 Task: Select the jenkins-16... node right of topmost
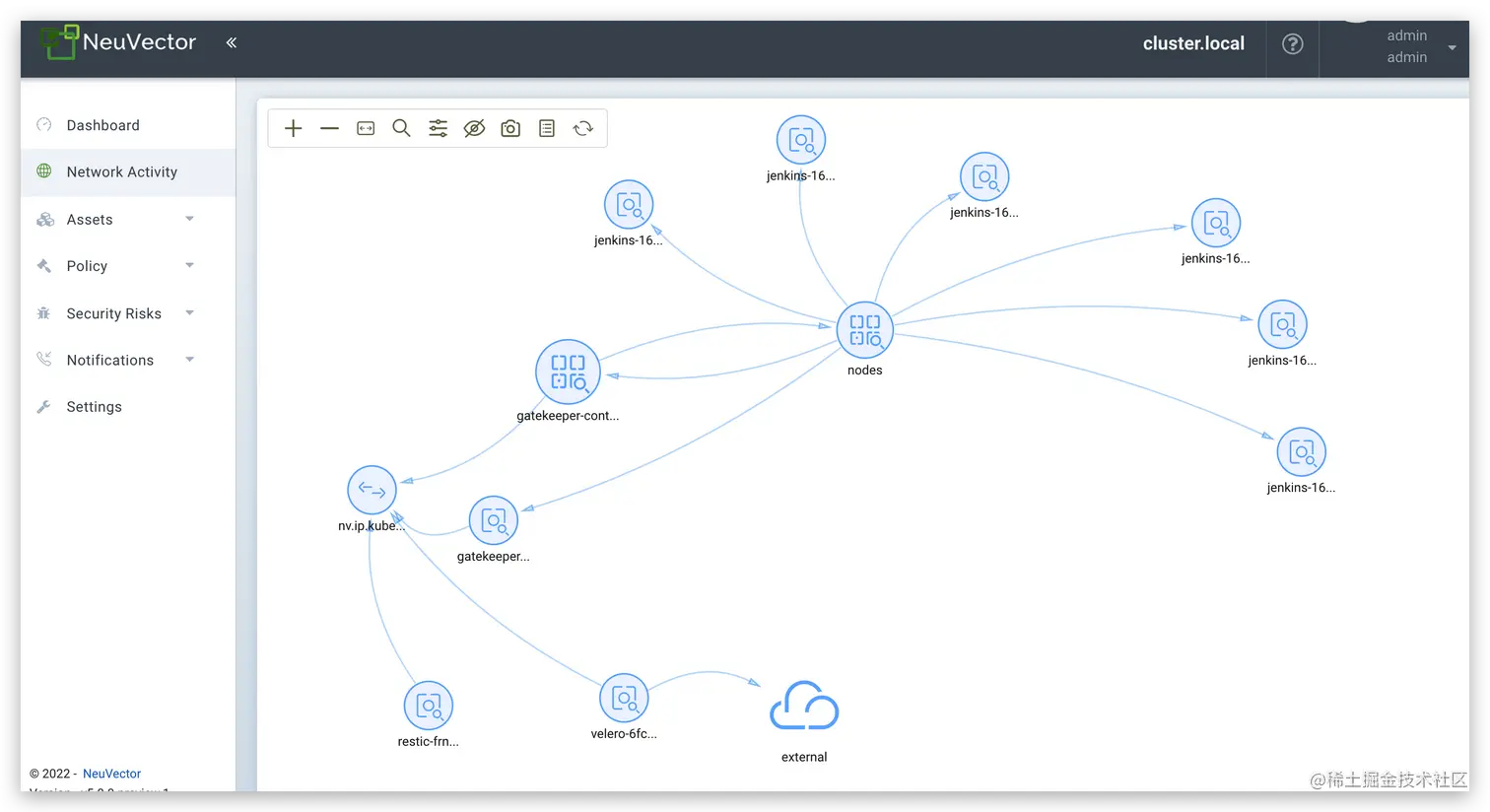(x=984, y=177)
